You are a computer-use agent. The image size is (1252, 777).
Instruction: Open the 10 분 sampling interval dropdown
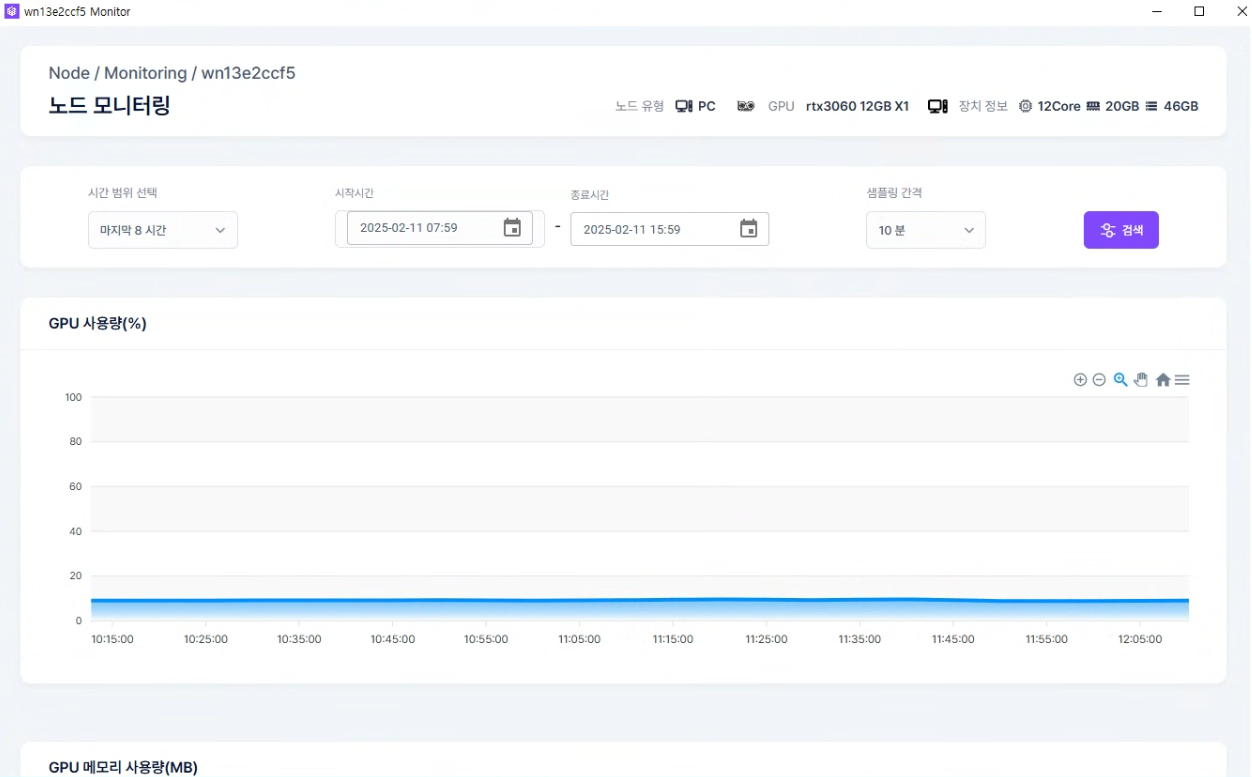tap(925, 230)
